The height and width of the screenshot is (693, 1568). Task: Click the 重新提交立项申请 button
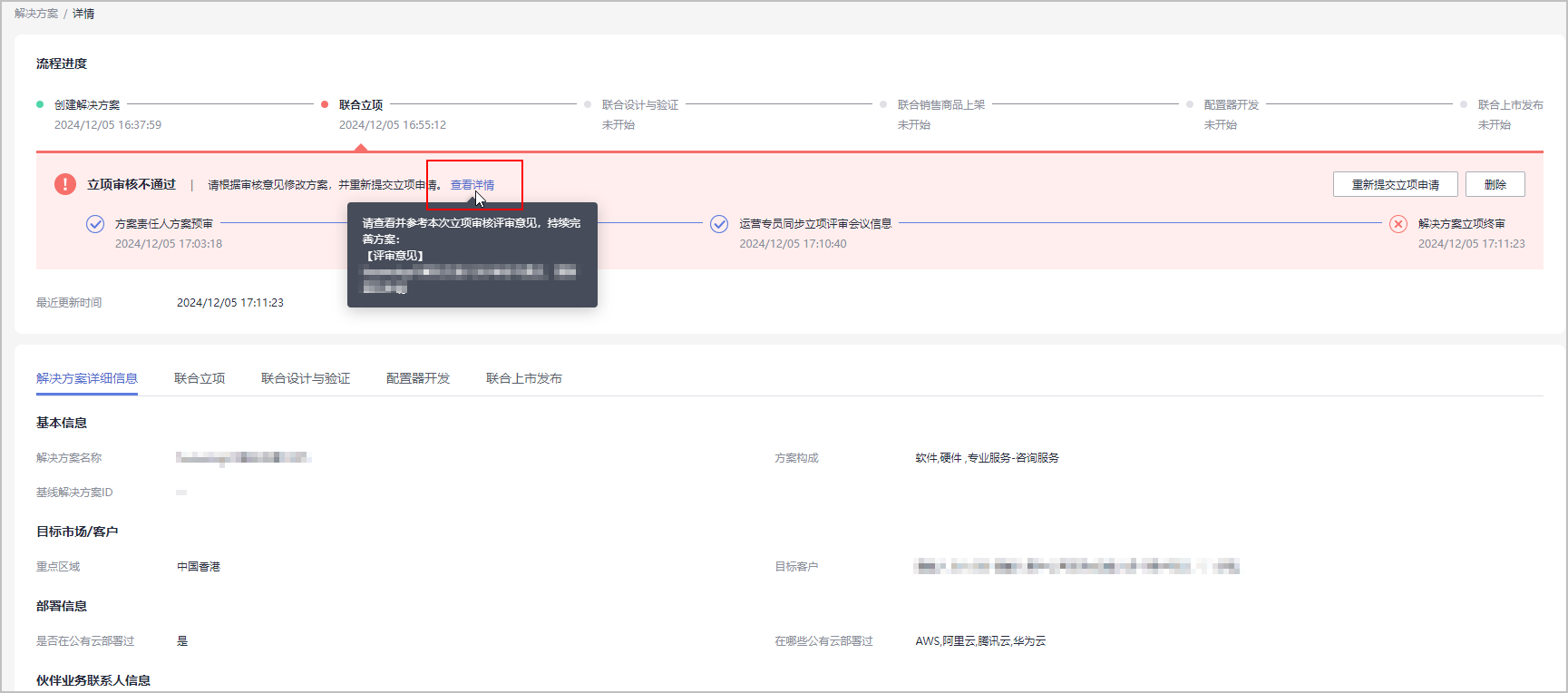pyautogui.click(x=1396, y=184)
